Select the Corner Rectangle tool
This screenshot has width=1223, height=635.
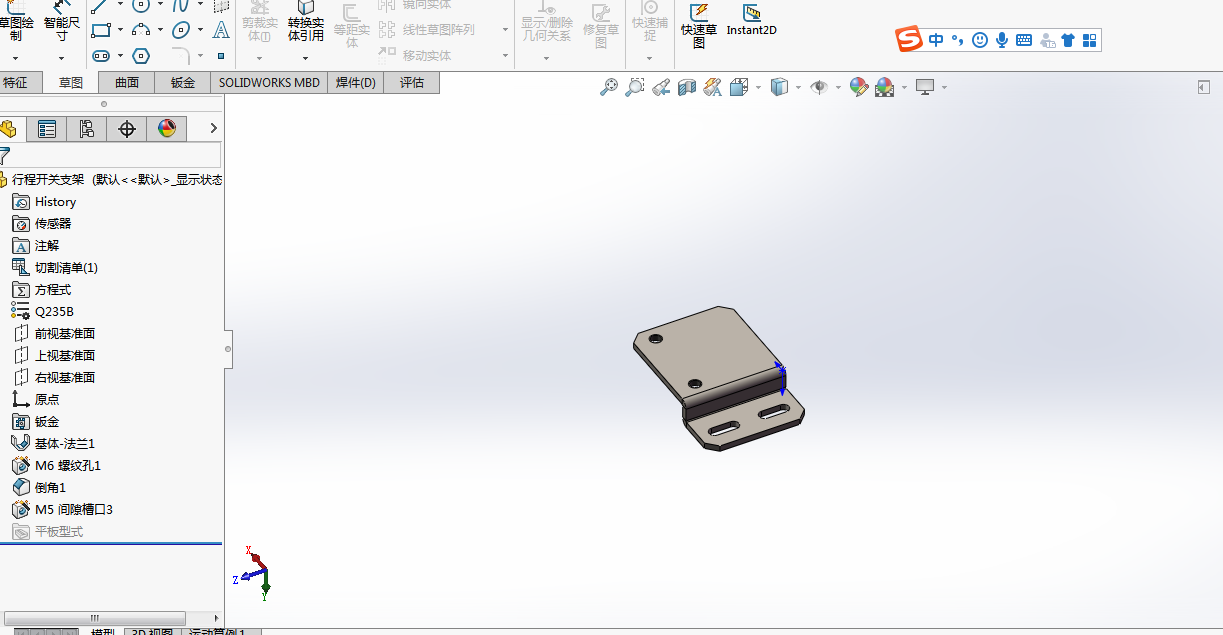100,30
